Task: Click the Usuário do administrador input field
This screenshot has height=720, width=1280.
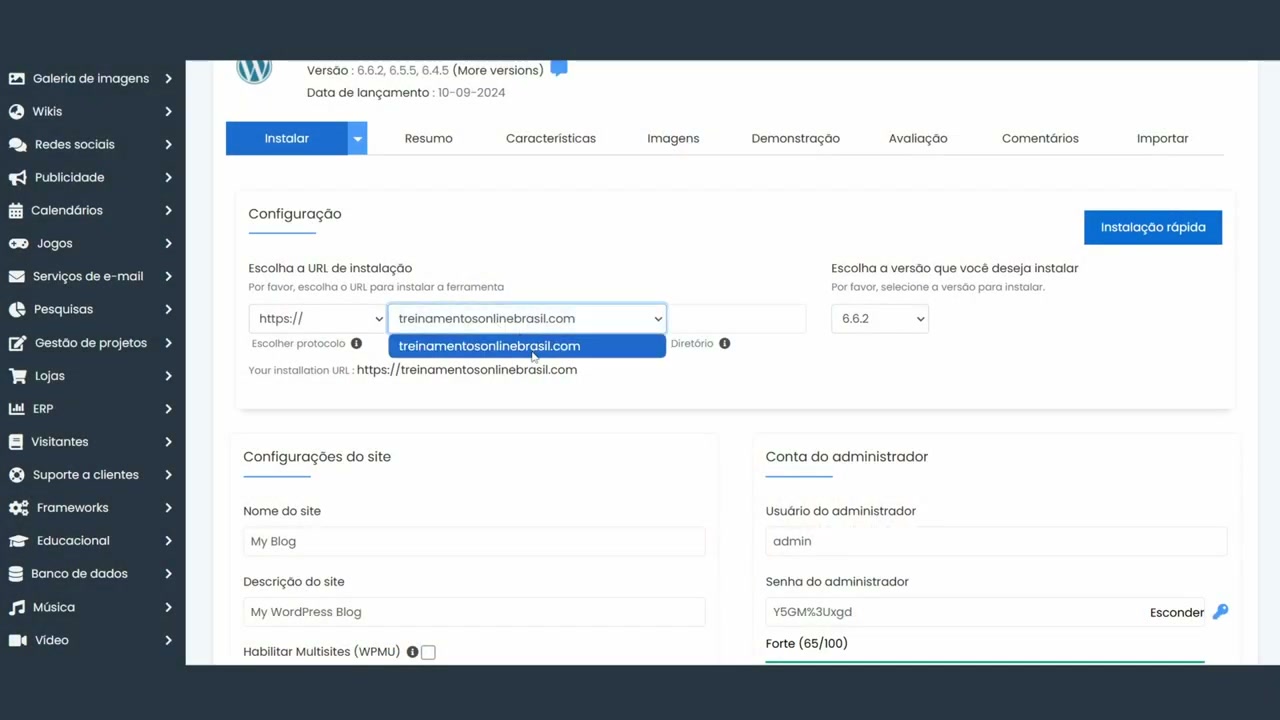Action: pyautogui.click(x=996, y=542)
